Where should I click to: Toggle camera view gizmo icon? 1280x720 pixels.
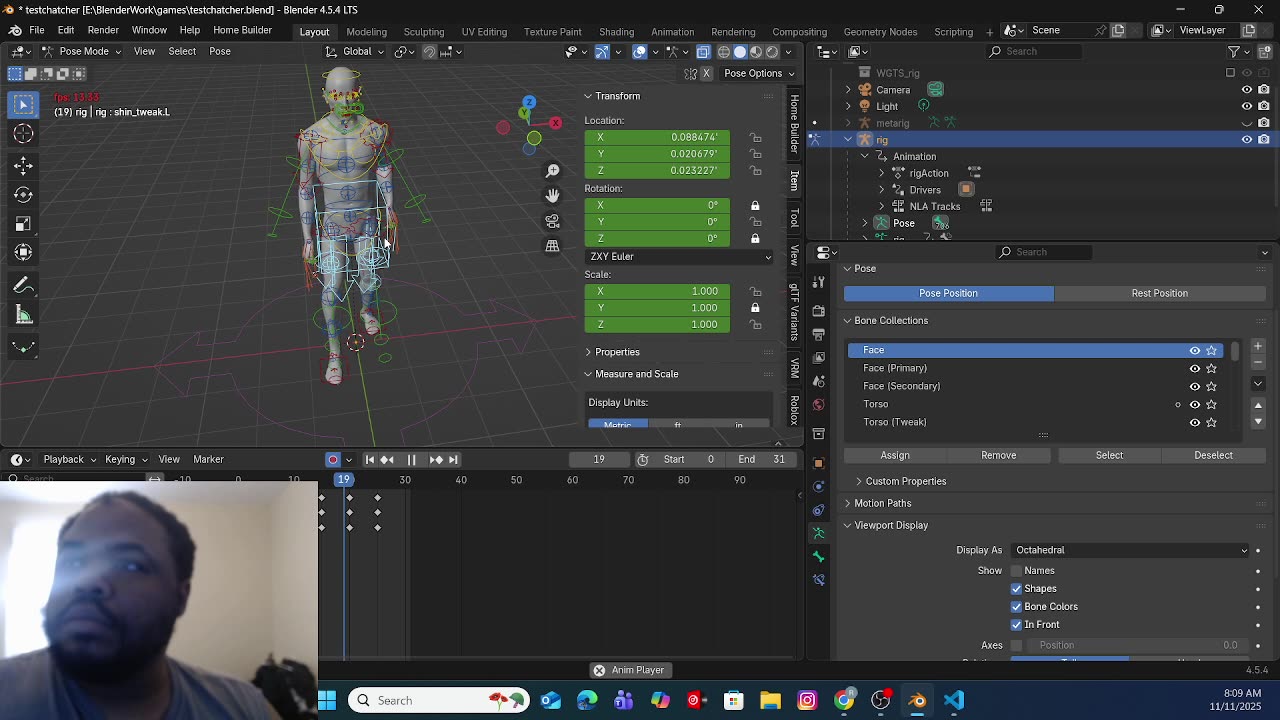552,221
